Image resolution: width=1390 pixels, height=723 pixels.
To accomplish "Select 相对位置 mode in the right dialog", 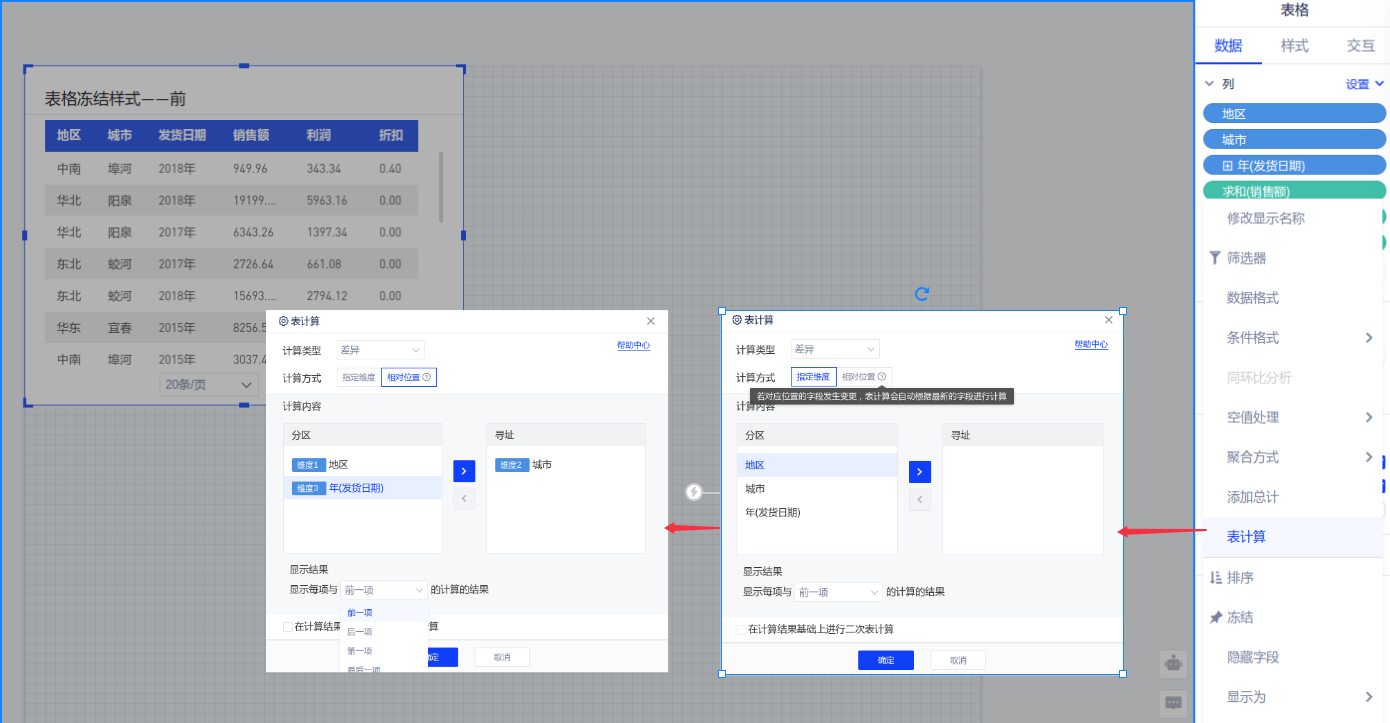I will pyautogui.click(x=863, y=377).
